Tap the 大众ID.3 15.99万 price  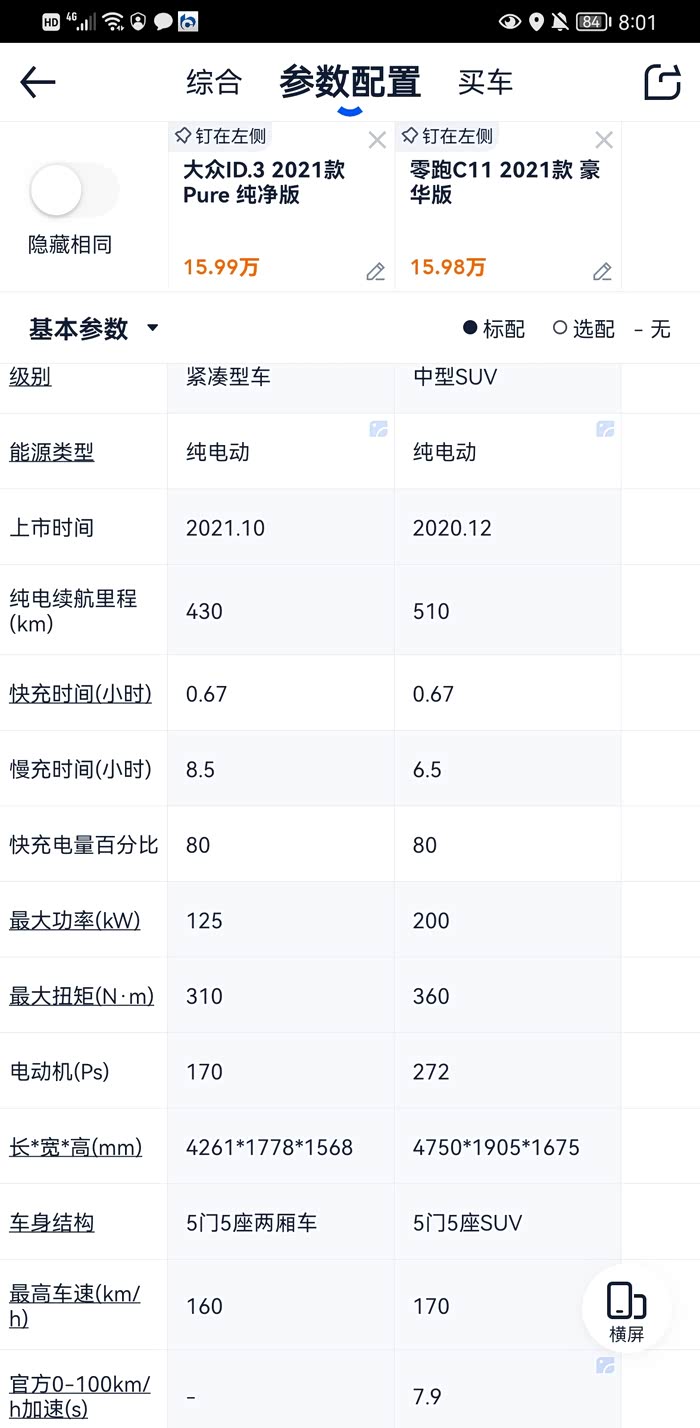click(x=221, y=267)
